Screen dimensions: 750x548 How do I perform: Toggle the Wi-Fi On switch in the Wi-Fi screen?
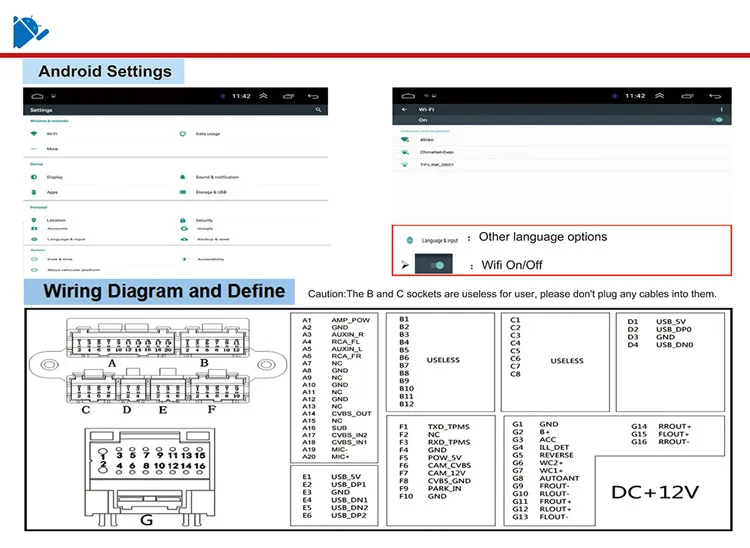coord(717,120)
